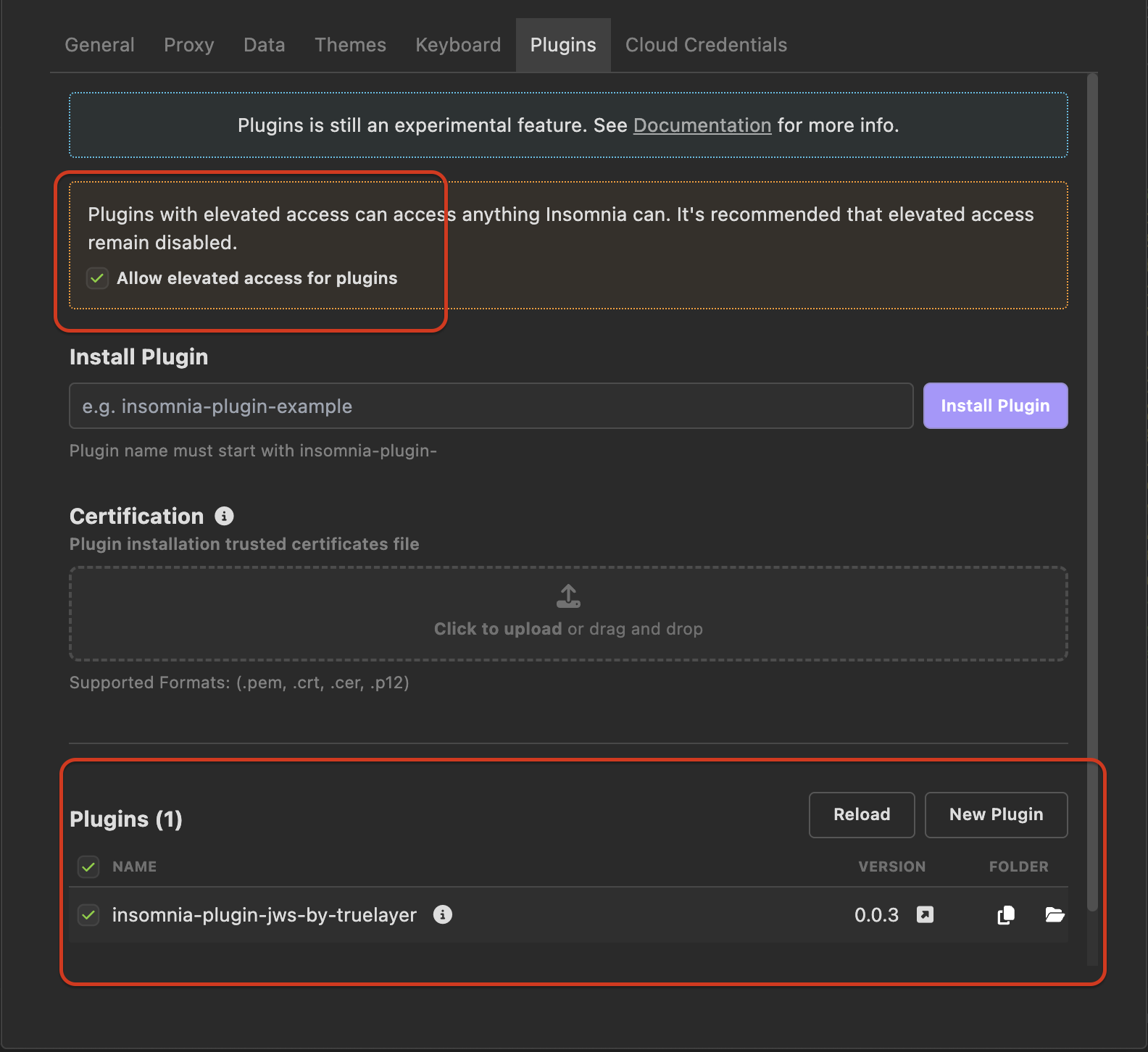Select the Keyboard tab
1148x1052 pixels.
point(458,45)
